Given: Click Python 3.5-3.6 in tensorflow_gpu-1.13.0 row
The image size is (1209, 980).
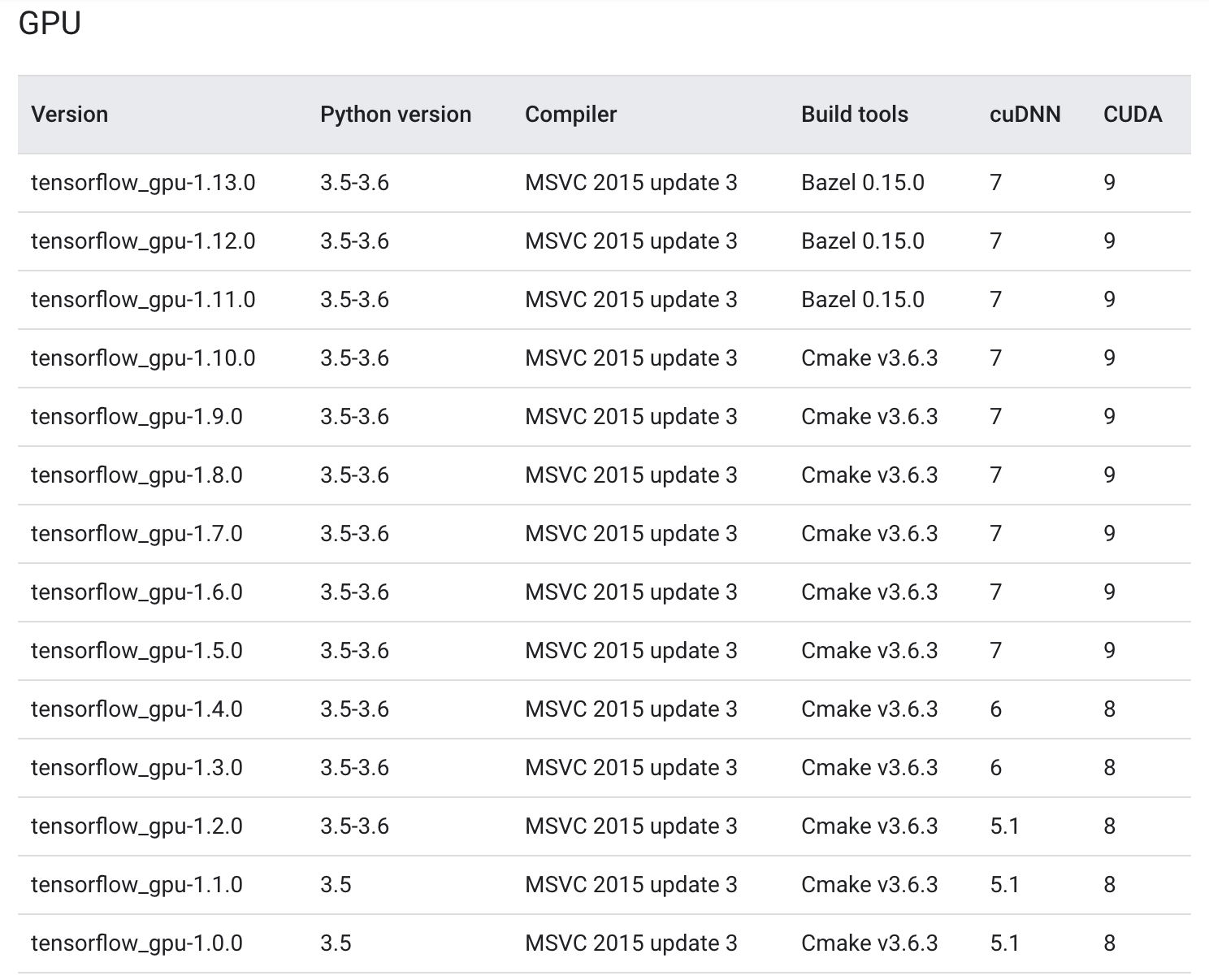Looking at the screenshot, I should coord(354,182).
